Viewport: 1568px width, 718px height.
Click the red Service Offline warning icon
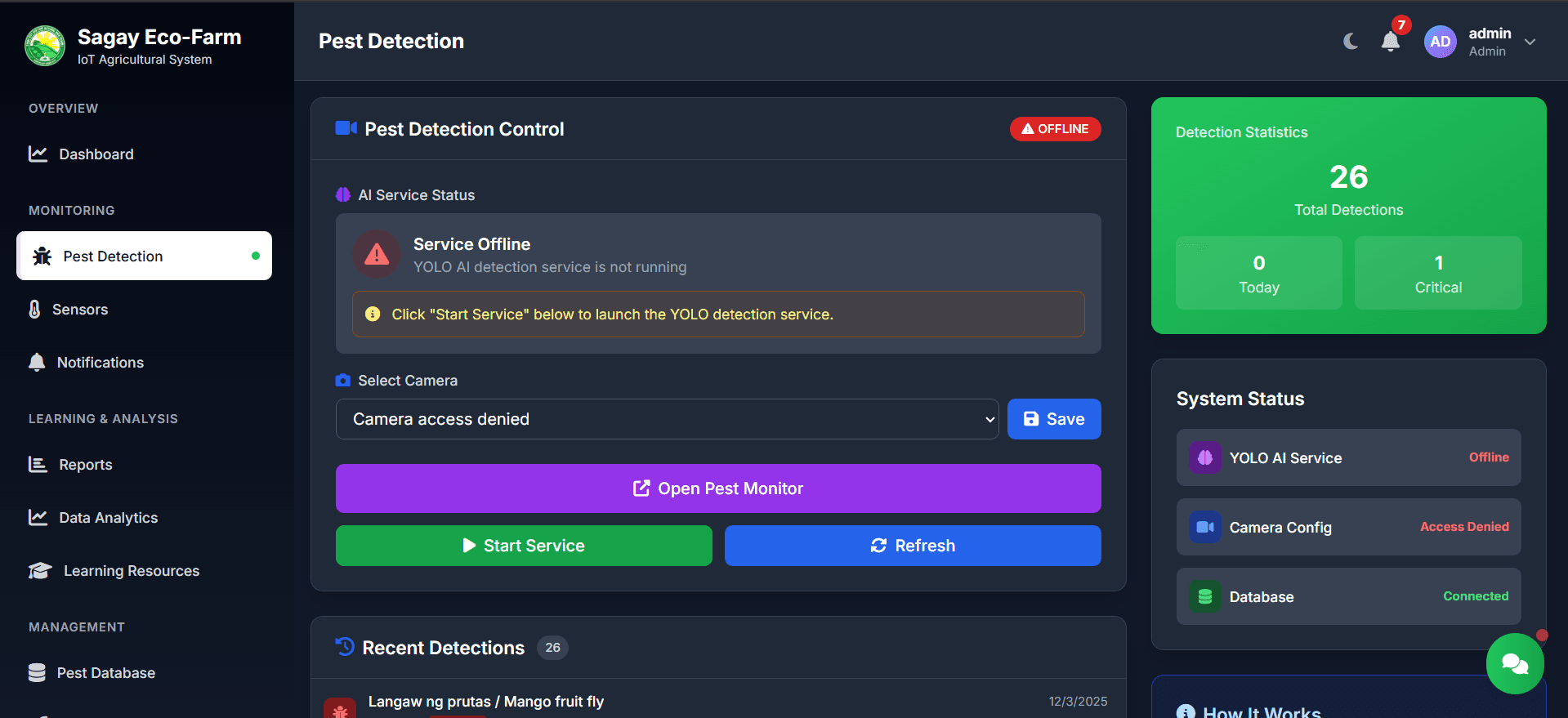coord(377,255)
